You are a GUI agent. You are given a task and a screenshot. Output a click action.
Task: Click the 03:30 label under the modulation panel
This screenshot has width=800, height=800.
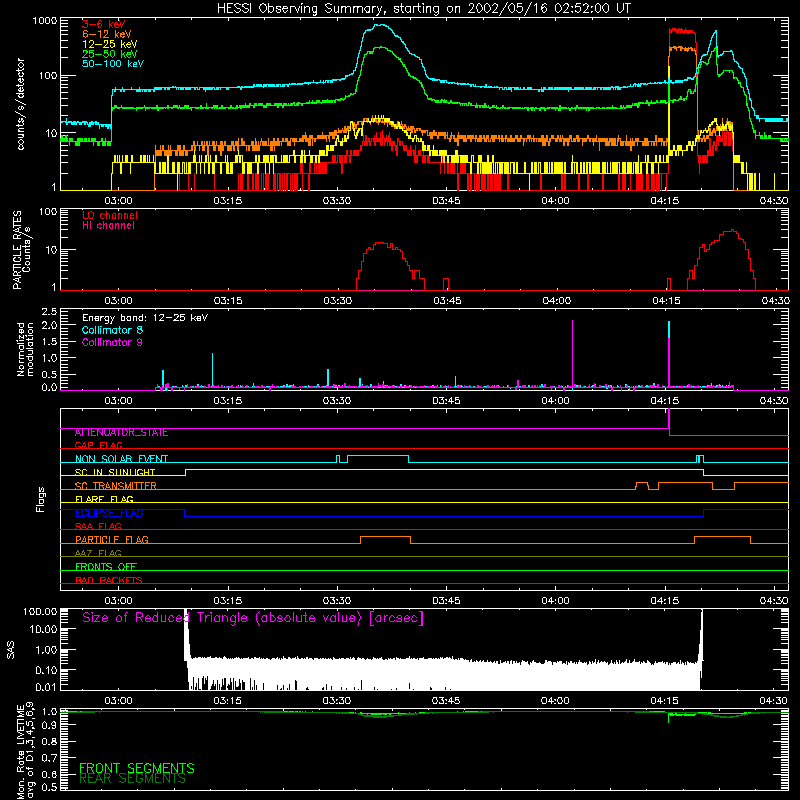click(337, 401)
